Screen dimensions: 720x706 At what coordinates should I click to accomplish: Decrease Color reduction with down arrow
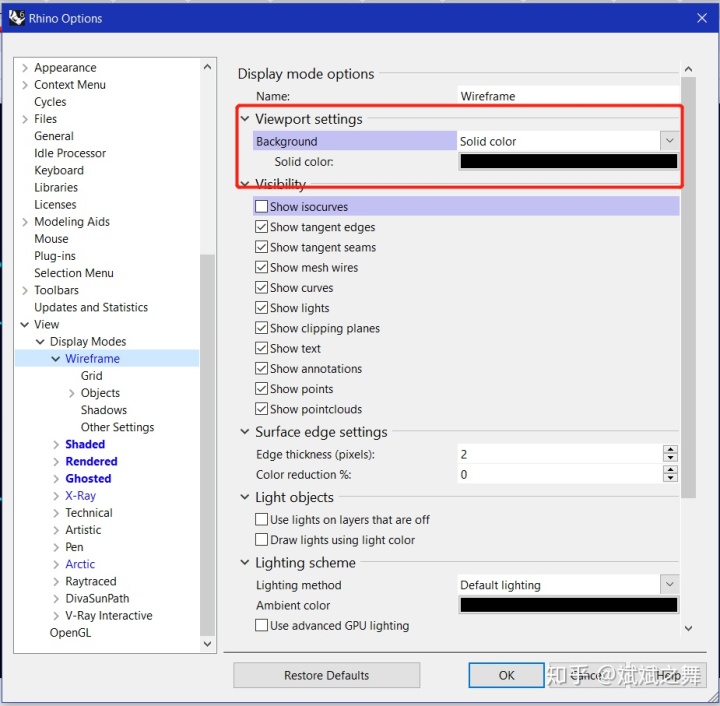(x=670, y=478)
